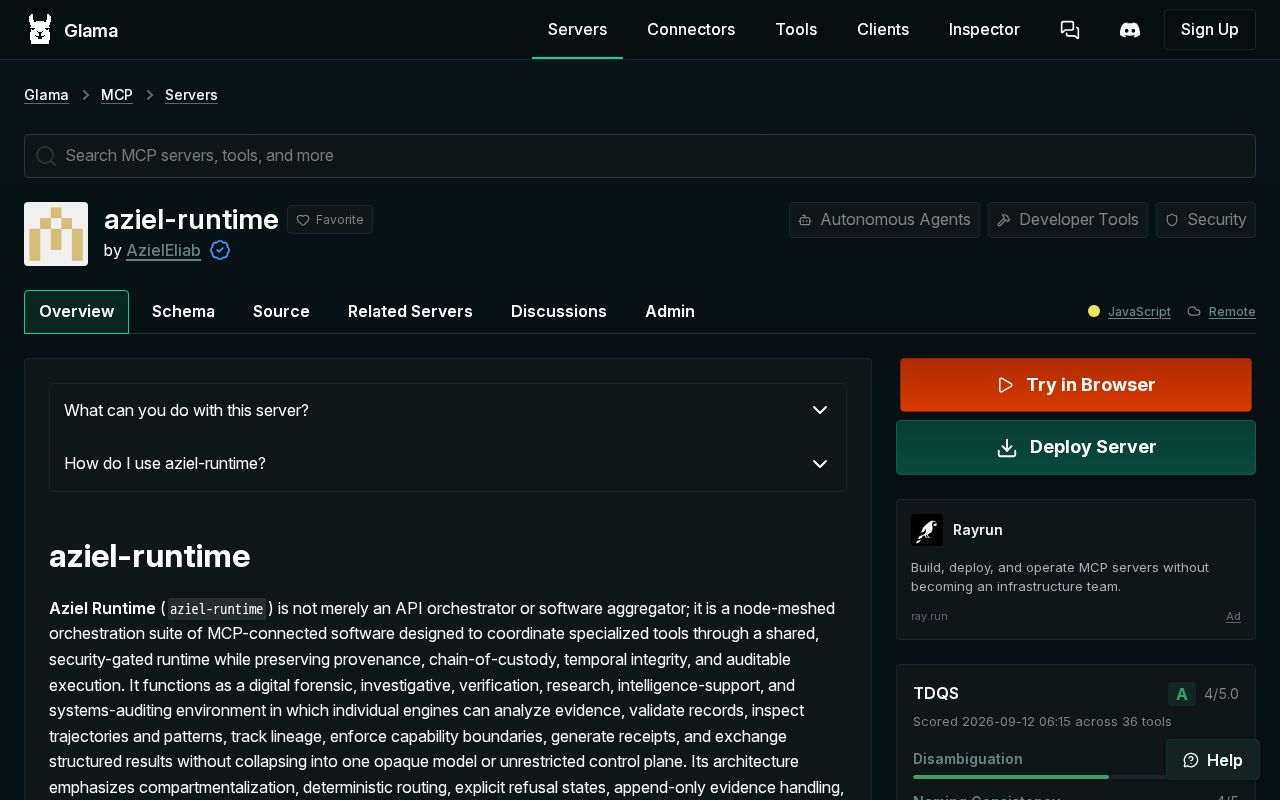Click the play icon in Try in Browser
Image resolution: width=1280 pixels, height=800 pixels.
1006,385
